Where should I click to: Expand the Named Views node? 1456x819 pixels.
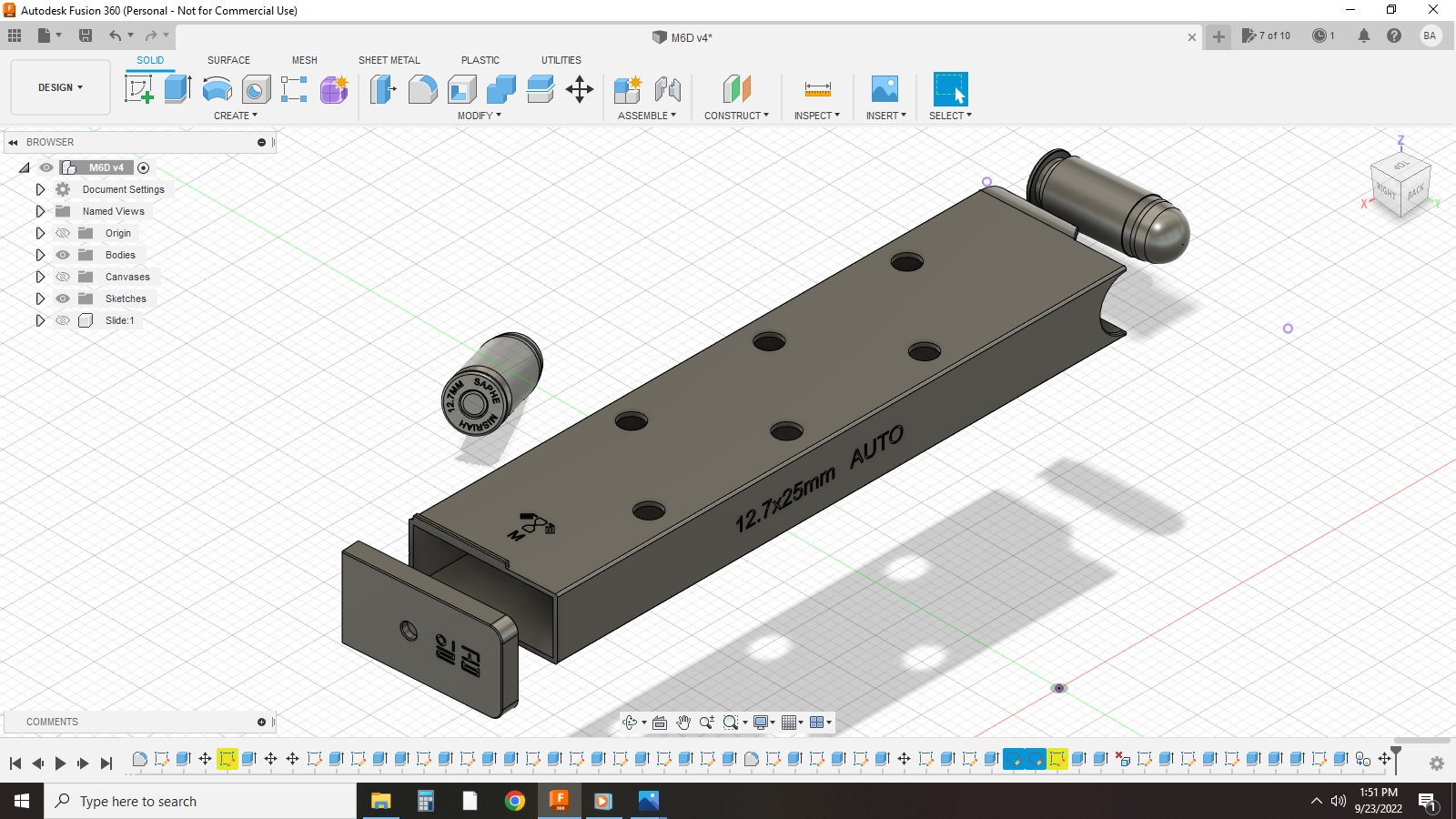[x=40, y=211]
